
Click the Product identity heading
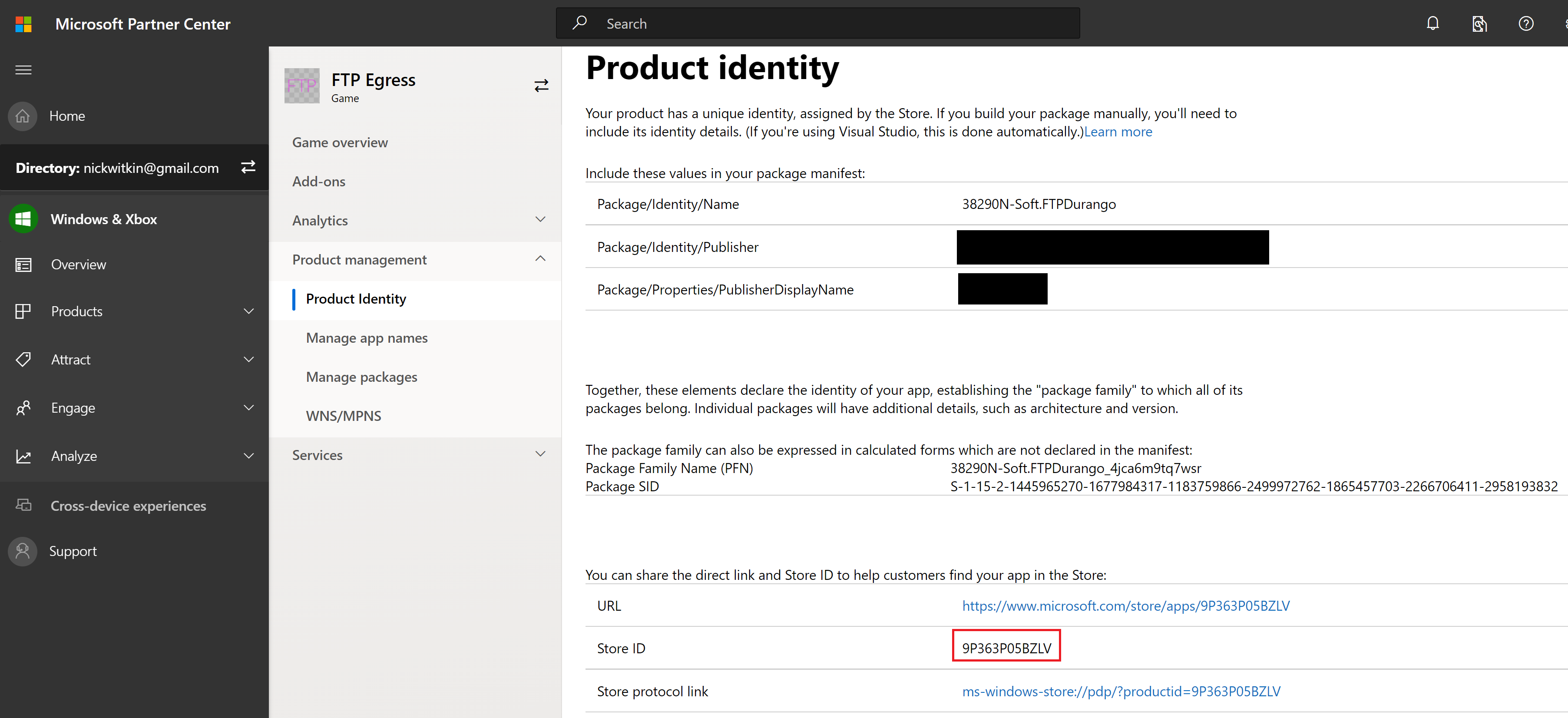712,67
